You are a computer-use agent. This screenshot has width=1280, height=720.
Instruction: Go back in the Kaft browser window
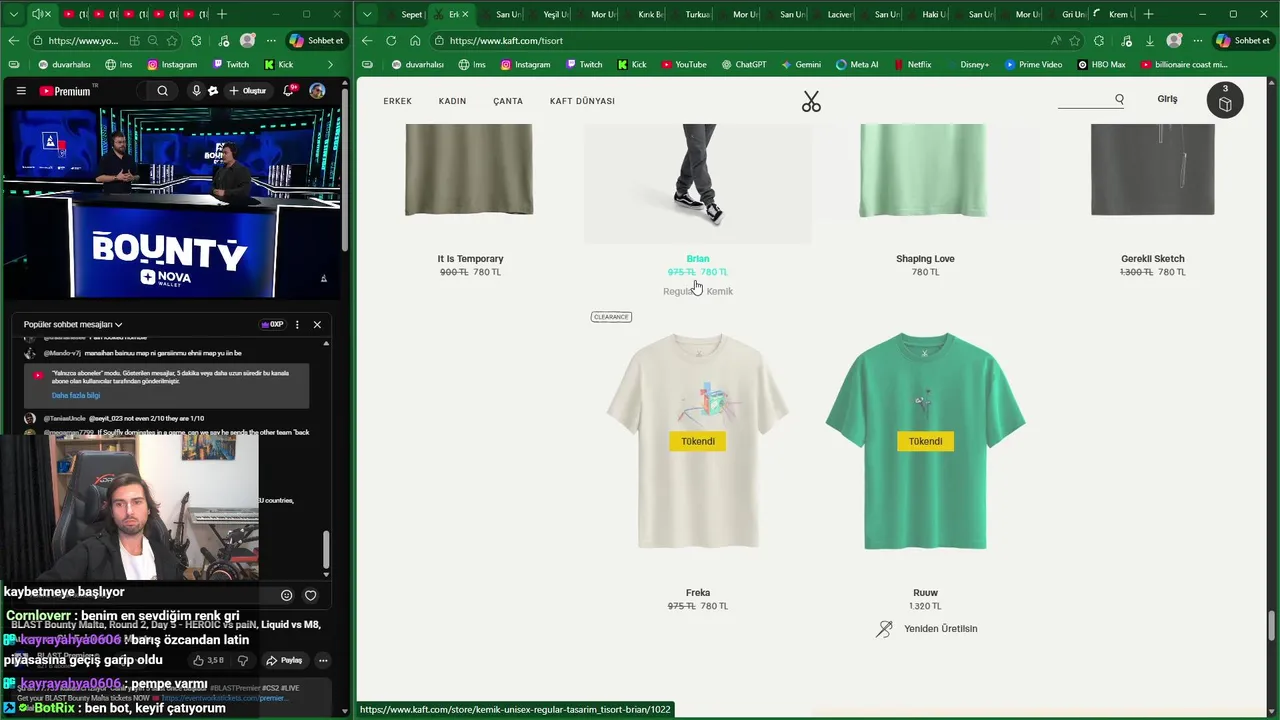tap(367, 41)
